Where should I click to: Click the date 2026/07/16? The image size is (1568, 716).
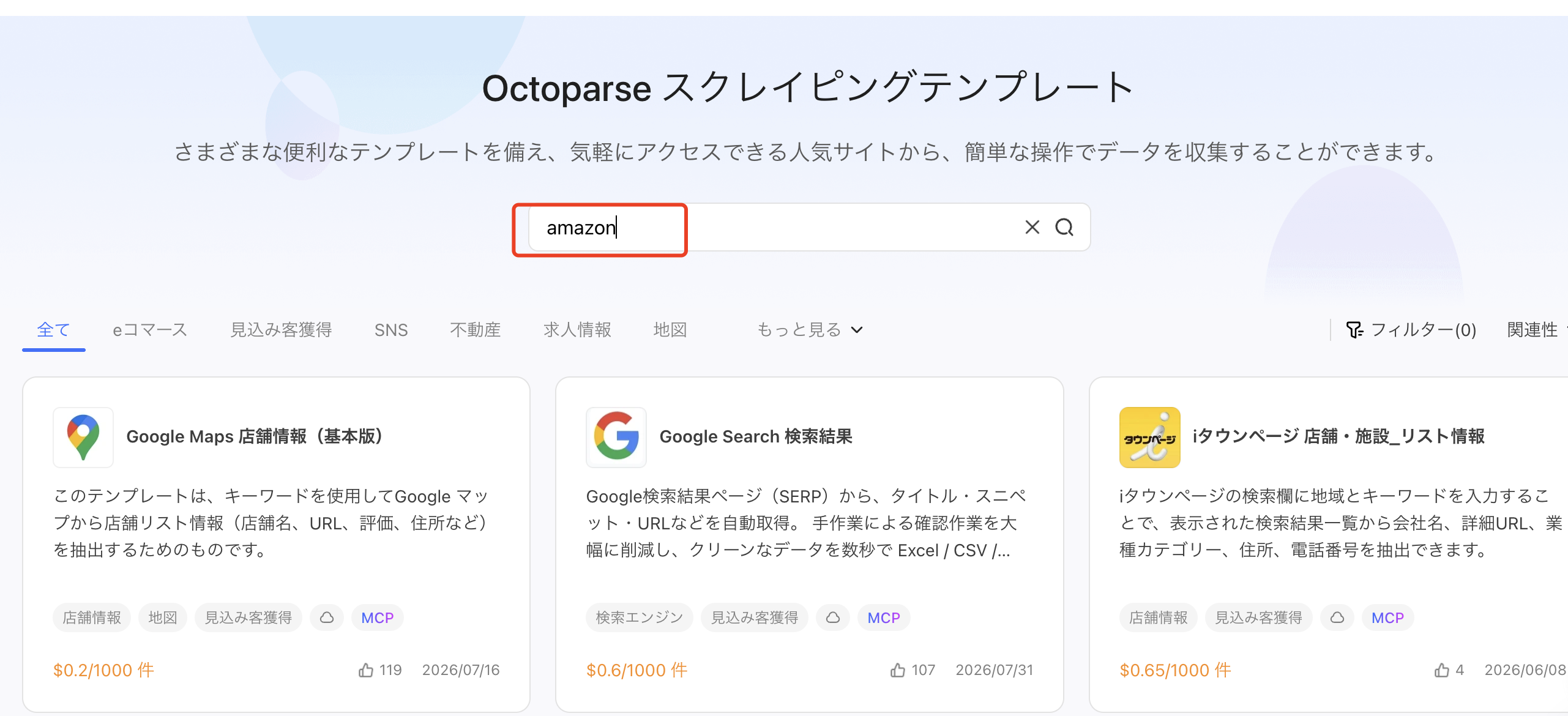pos(461,670)
